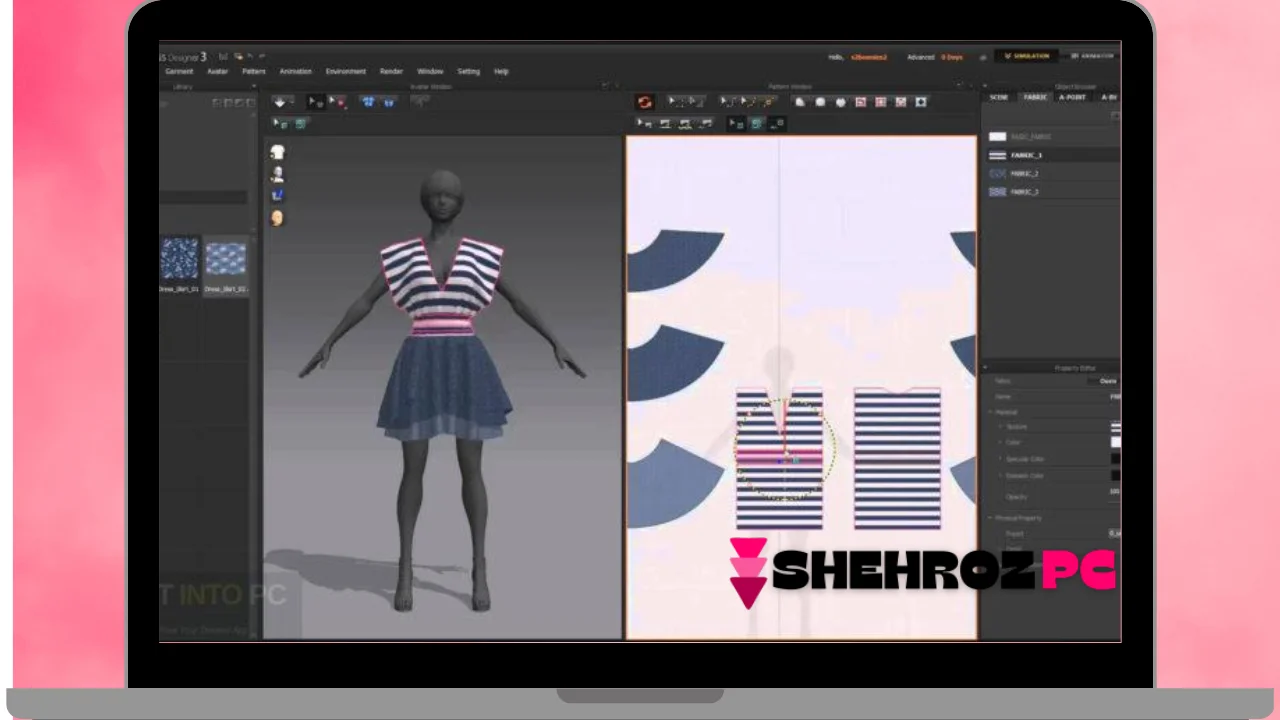Select FABRIC_2 in the fabric list
Screen dimensions: 1280x720
coord(1053,173)
